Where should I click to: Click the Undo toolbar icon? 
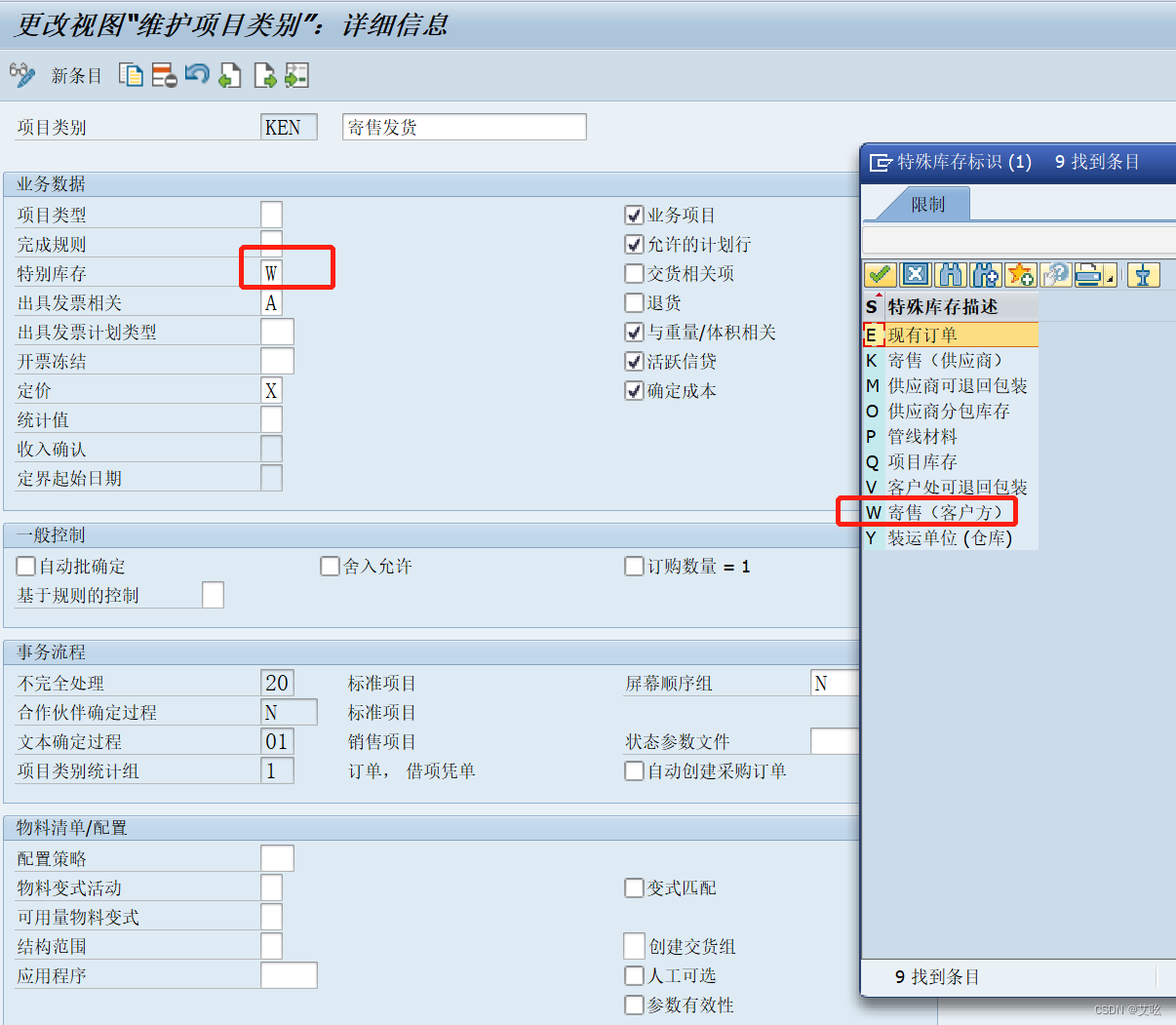point(197,74)
